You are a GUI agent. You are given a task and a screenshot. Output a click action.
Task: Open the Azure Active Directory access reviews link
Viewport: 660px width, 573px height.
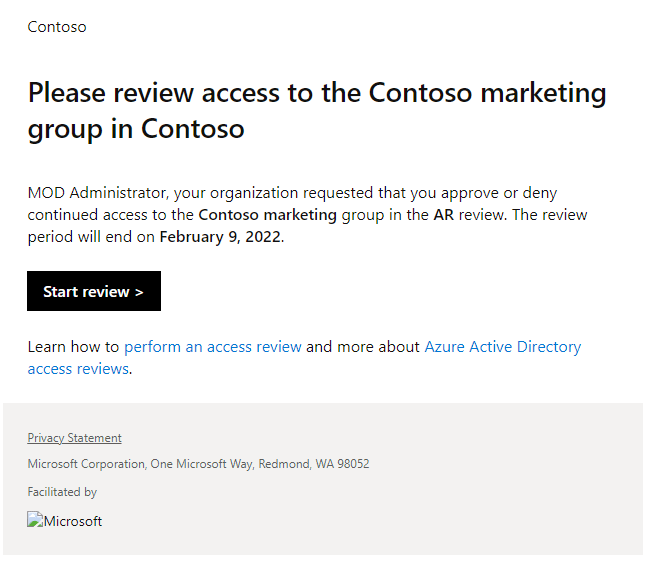(x=502, y=347)
